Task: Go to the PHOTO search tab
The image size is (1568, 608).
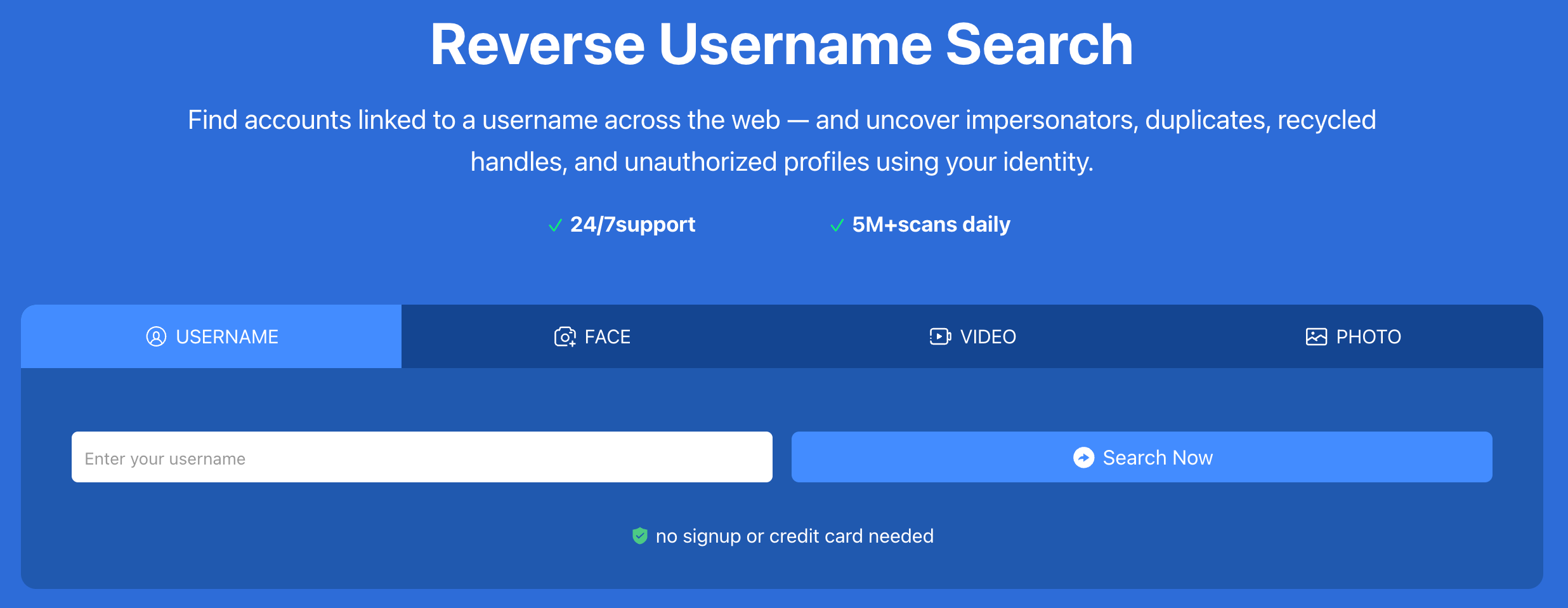Action: (1353, 336)
